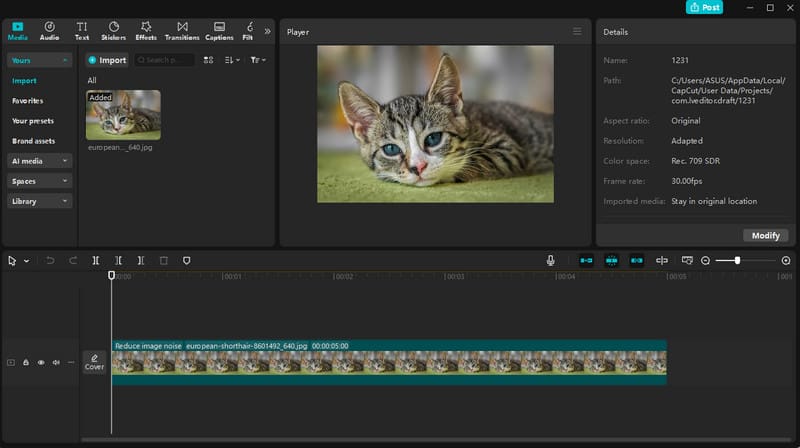
Task: Focus the media search field
Action: pyautogui.click(x=164, y=60)
